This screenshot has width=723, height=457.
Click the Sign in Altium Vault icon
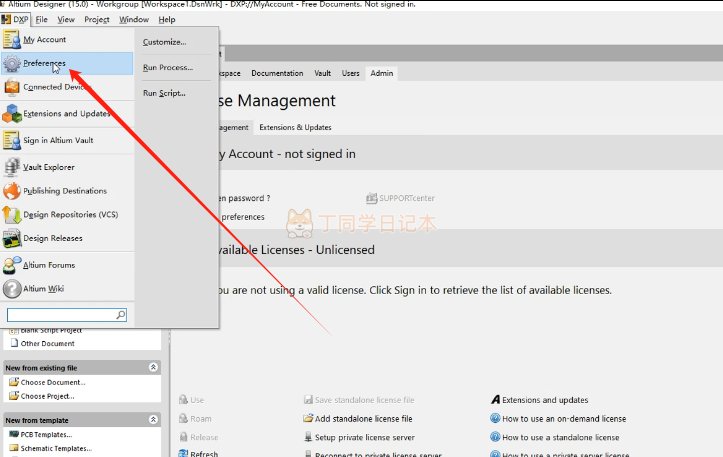coord(12,140)
